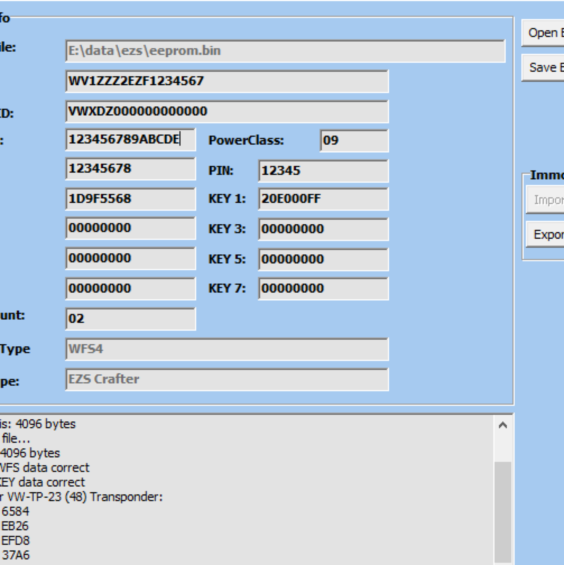Click the KEY 5: label
Screen dimensions: 564x565
point(227,259)
